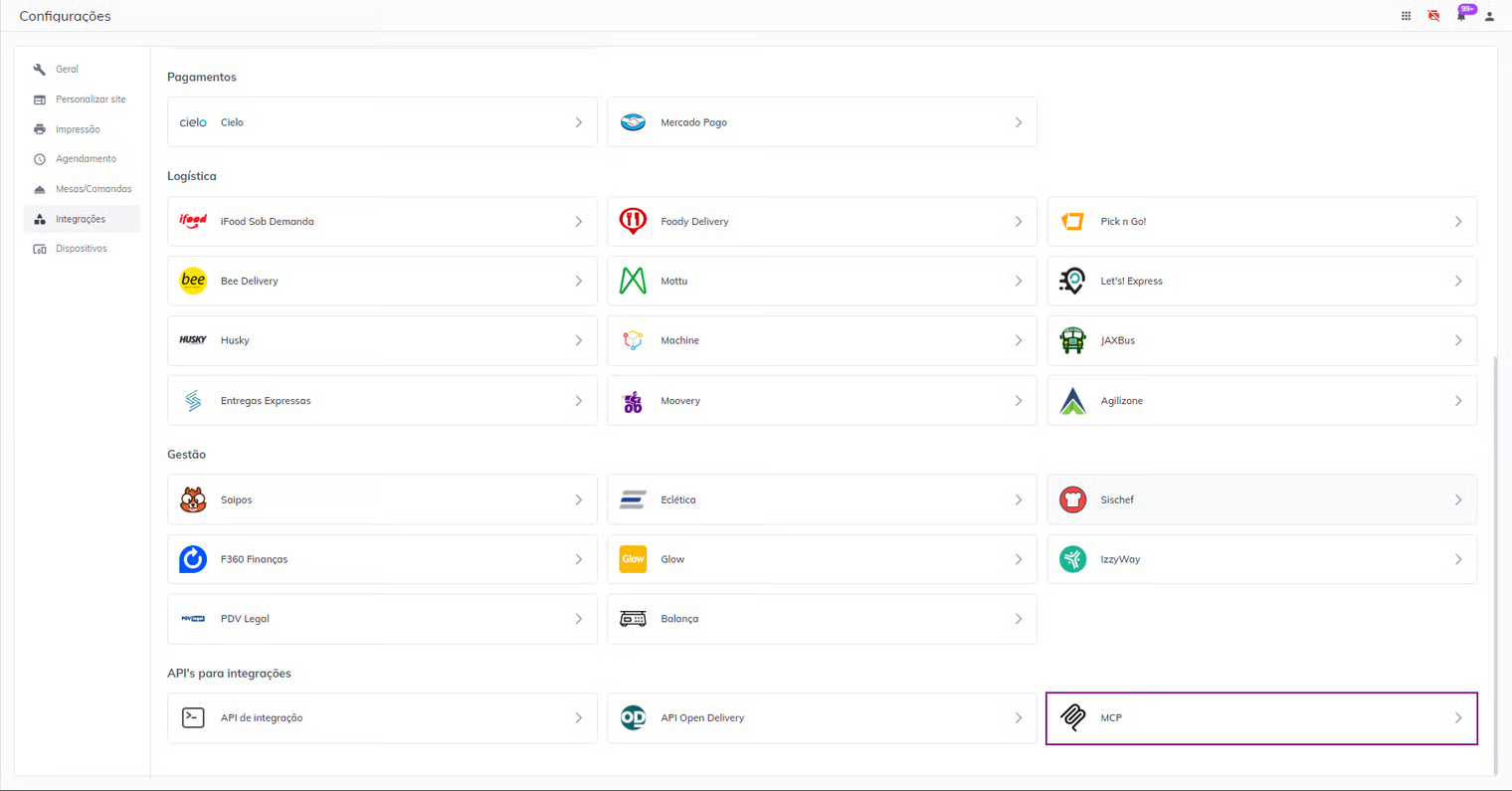Click the vertical scrollbar on the right
Image resolution: width=1512 pixels, height=791 pixels.
coord(1494,565)
